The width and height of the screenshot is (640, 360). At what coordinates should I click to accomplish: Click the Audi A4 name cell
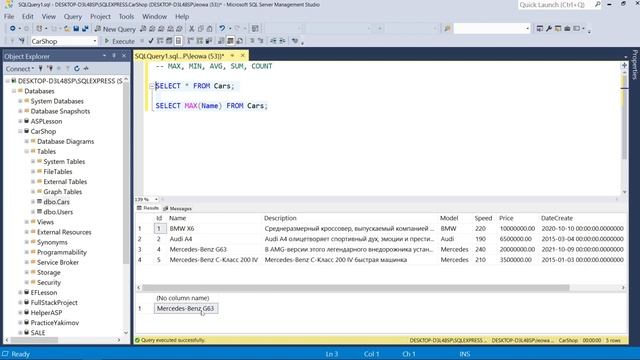(x=215, y=239)
